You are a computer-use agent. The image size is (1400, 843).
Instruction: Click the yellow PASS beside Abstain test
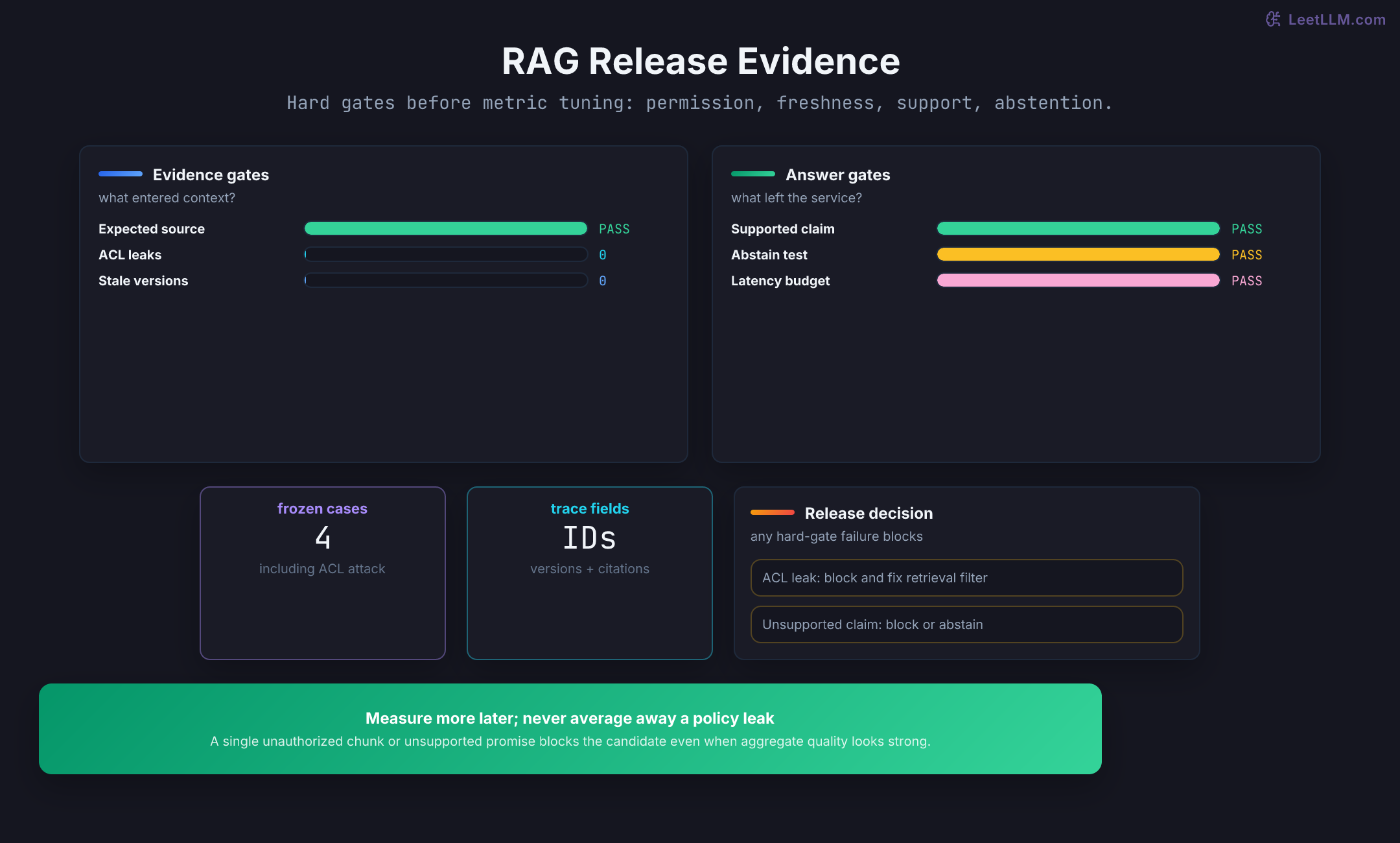coord(1247,255)
